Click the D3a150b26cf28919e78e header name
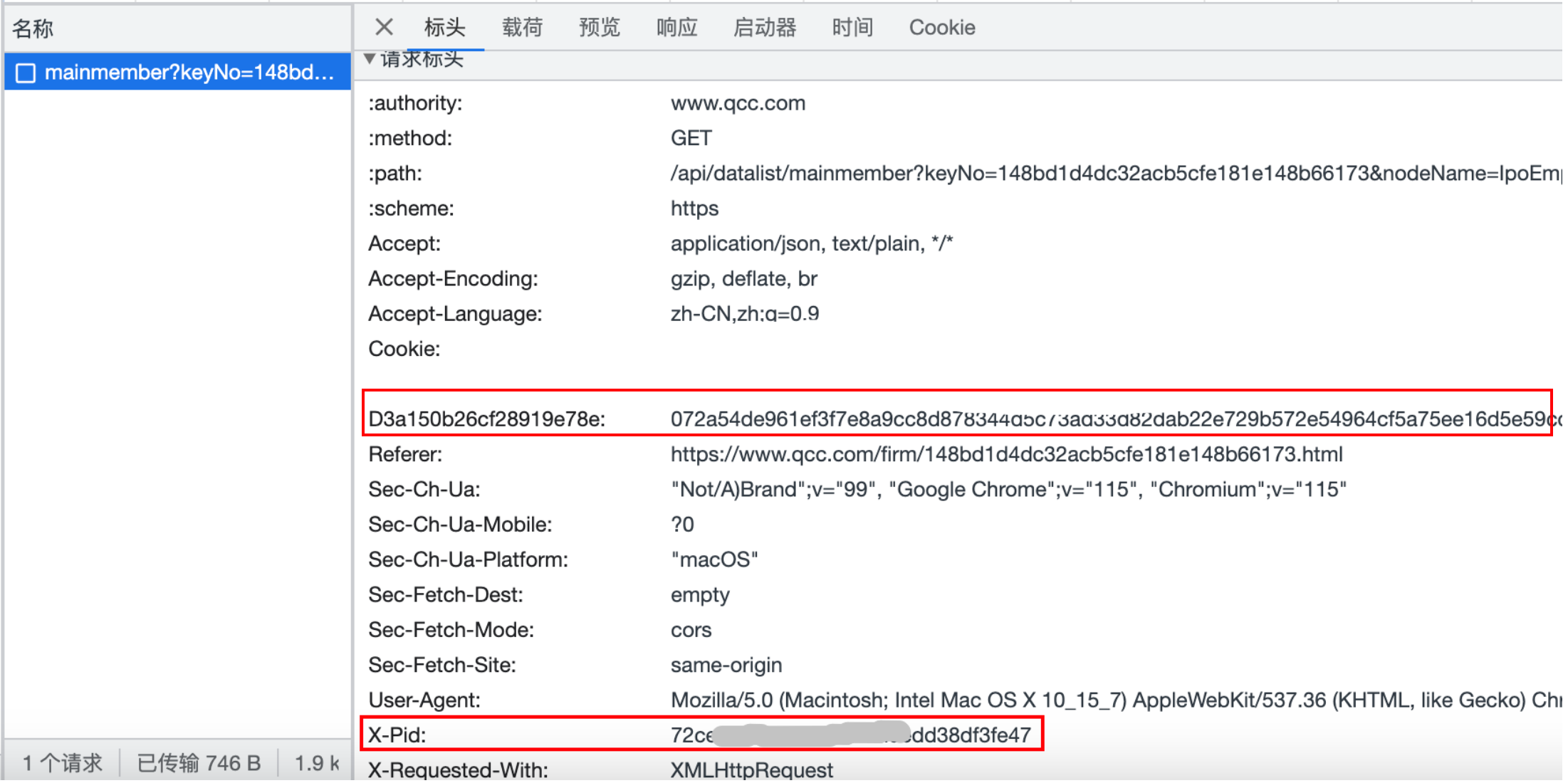The width and height of the screenshot is (1568, 783). [x=486, y=419]
